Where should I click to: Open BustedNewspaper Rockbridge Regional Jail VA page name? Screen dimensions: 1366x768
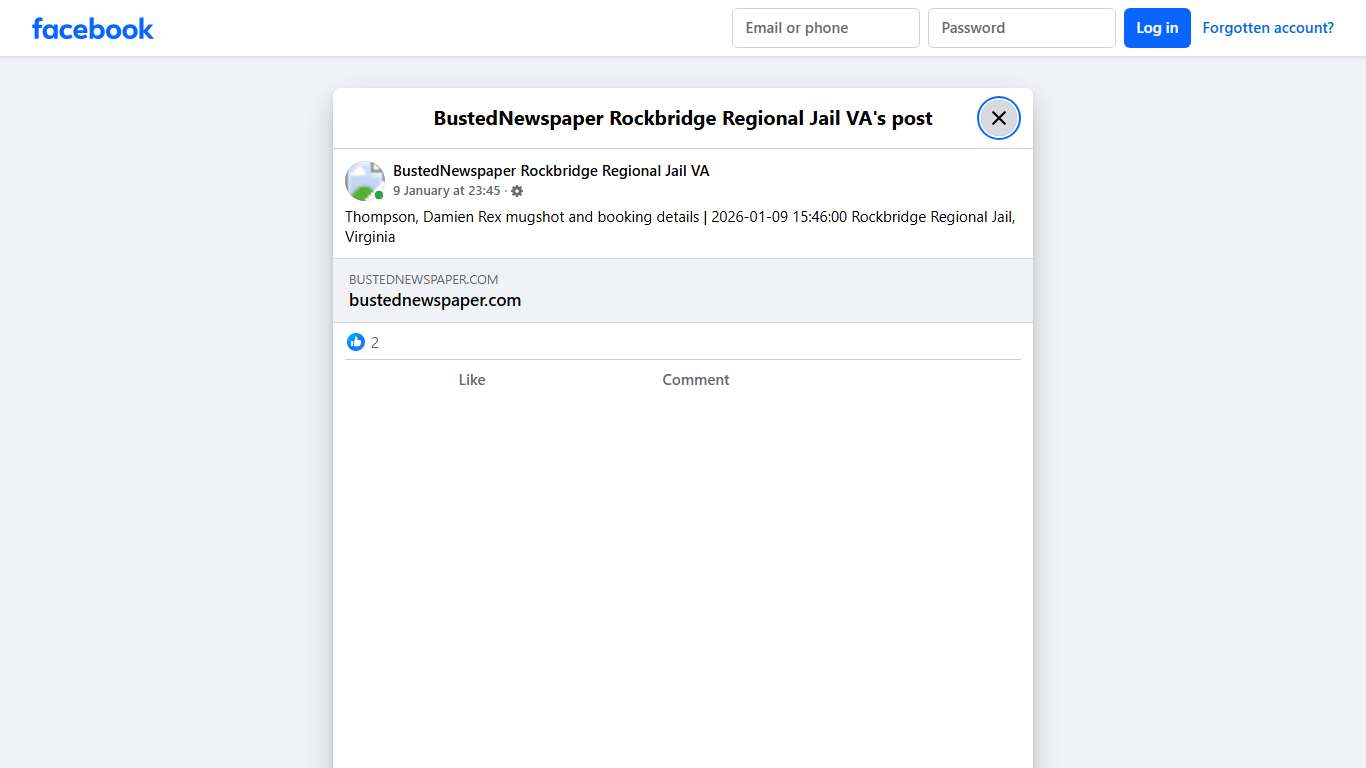551,171
